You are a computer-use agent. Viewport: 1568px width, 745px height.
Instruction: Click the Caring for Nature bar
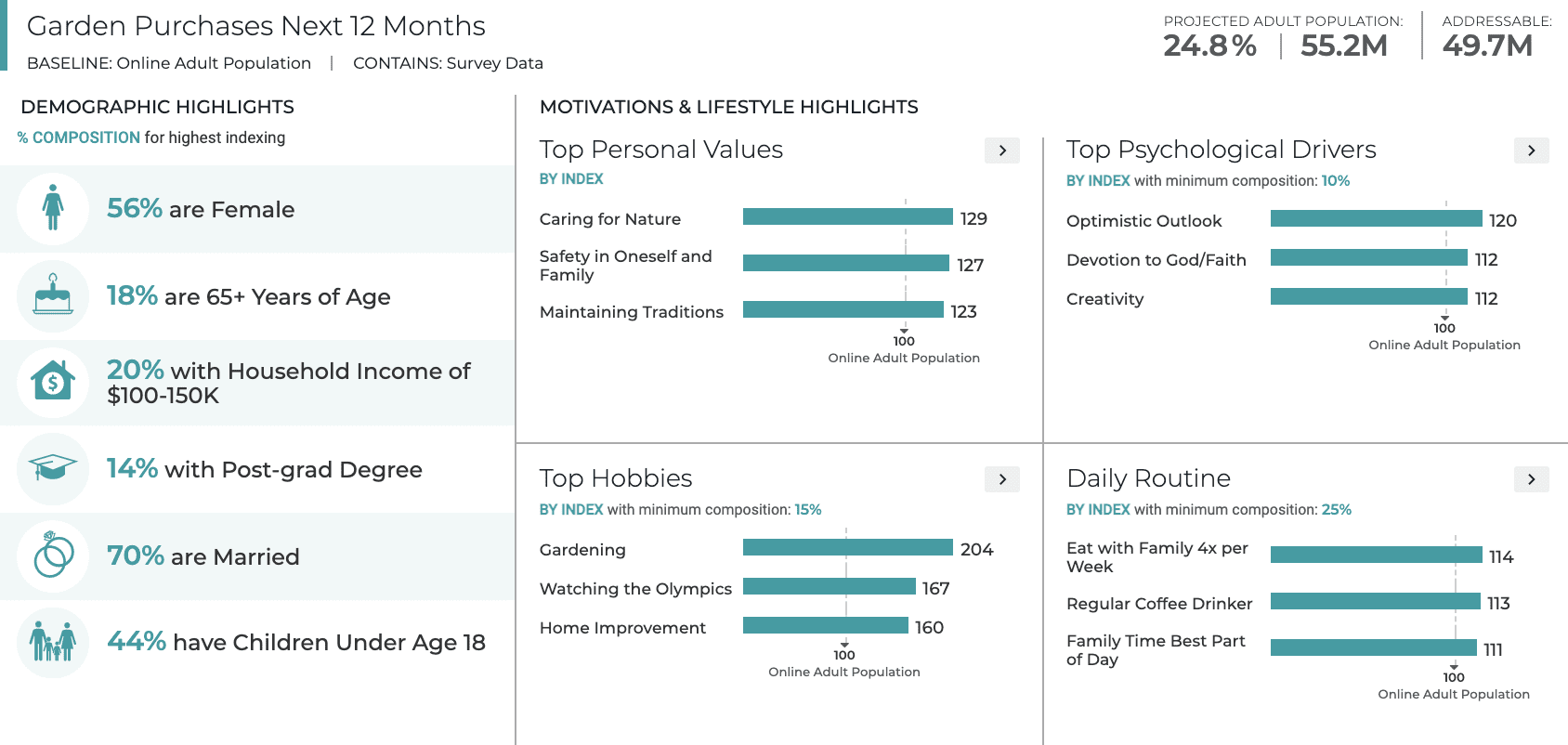[847, 217]
